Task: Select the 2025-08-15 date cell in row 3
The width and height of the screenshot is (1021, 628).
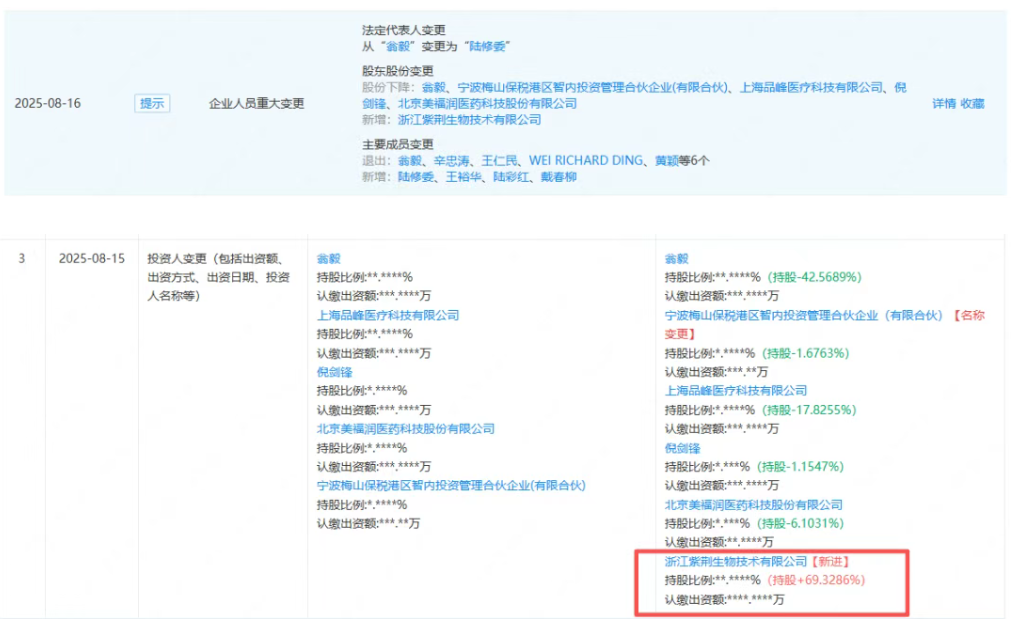Action: (92, 258)
